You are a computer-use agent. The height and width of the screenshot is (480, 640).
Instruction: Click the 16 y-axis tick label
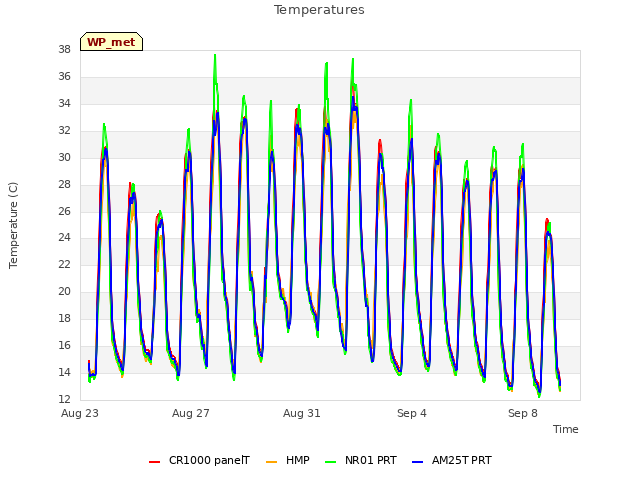click(64, 346)
